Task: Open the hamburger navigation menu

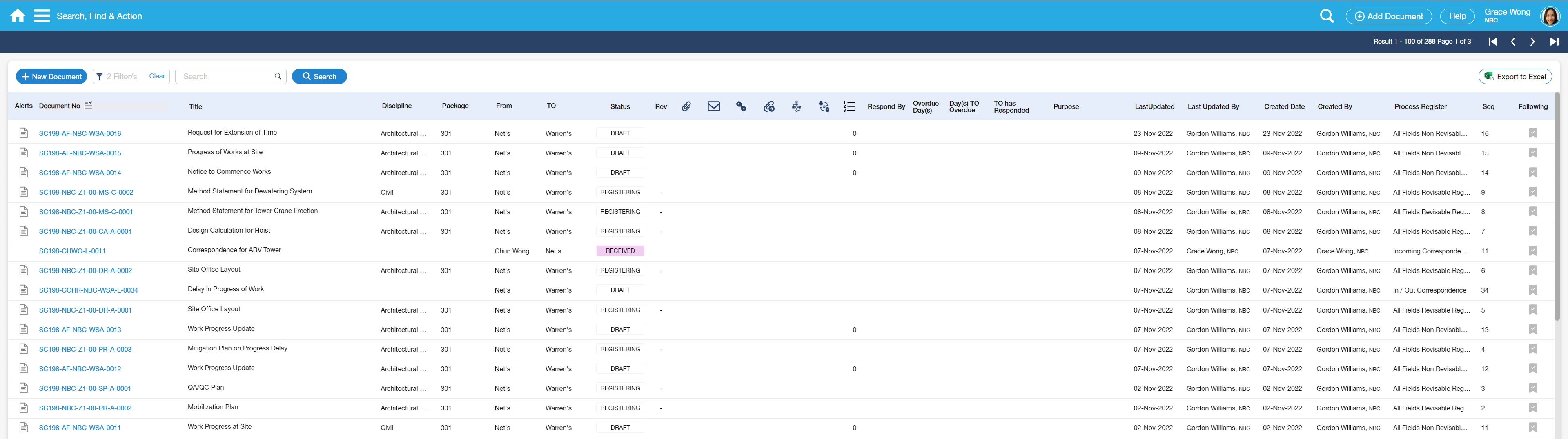Action: (42, 16)
